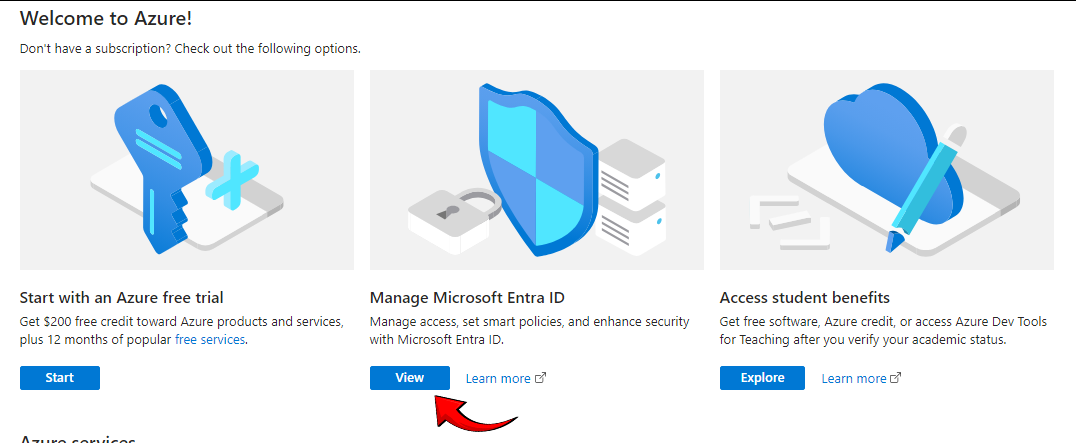Open Learn more link next to Explore
Viewport: 1076px width, 443px height.
[x=854, y=379]
